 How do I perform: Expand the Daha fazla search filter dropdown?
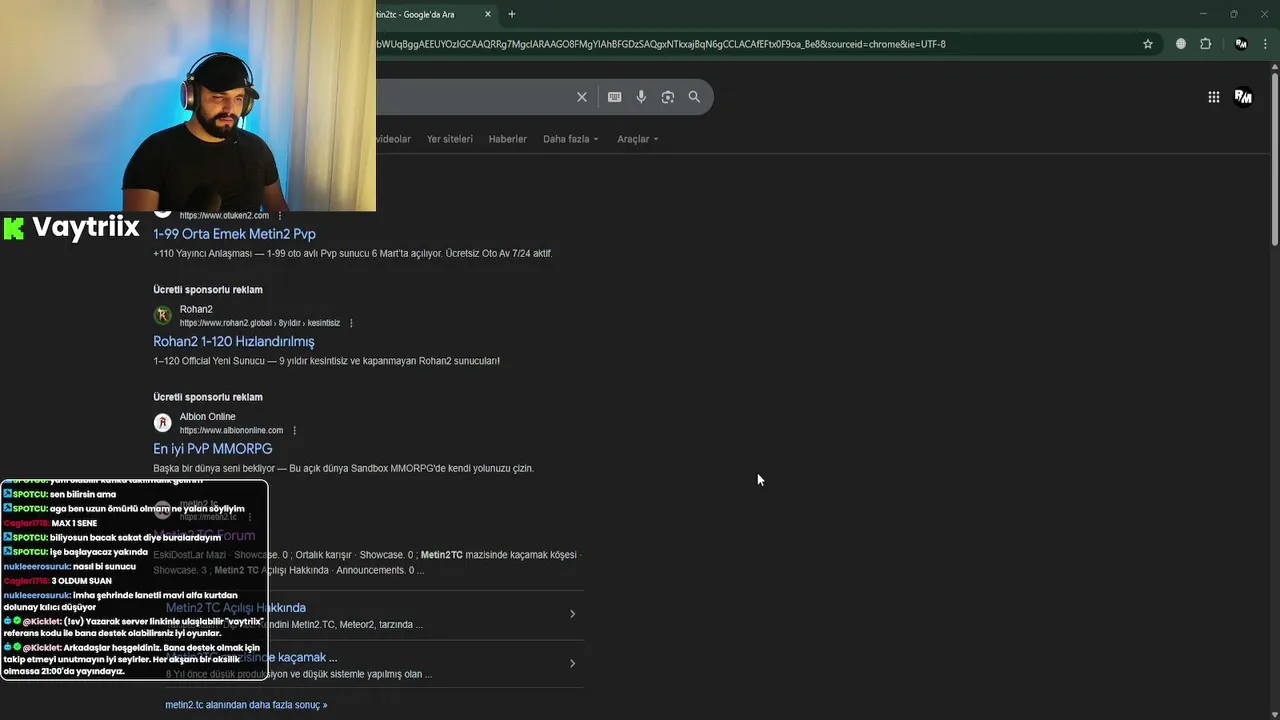click(x=571, y=139)
